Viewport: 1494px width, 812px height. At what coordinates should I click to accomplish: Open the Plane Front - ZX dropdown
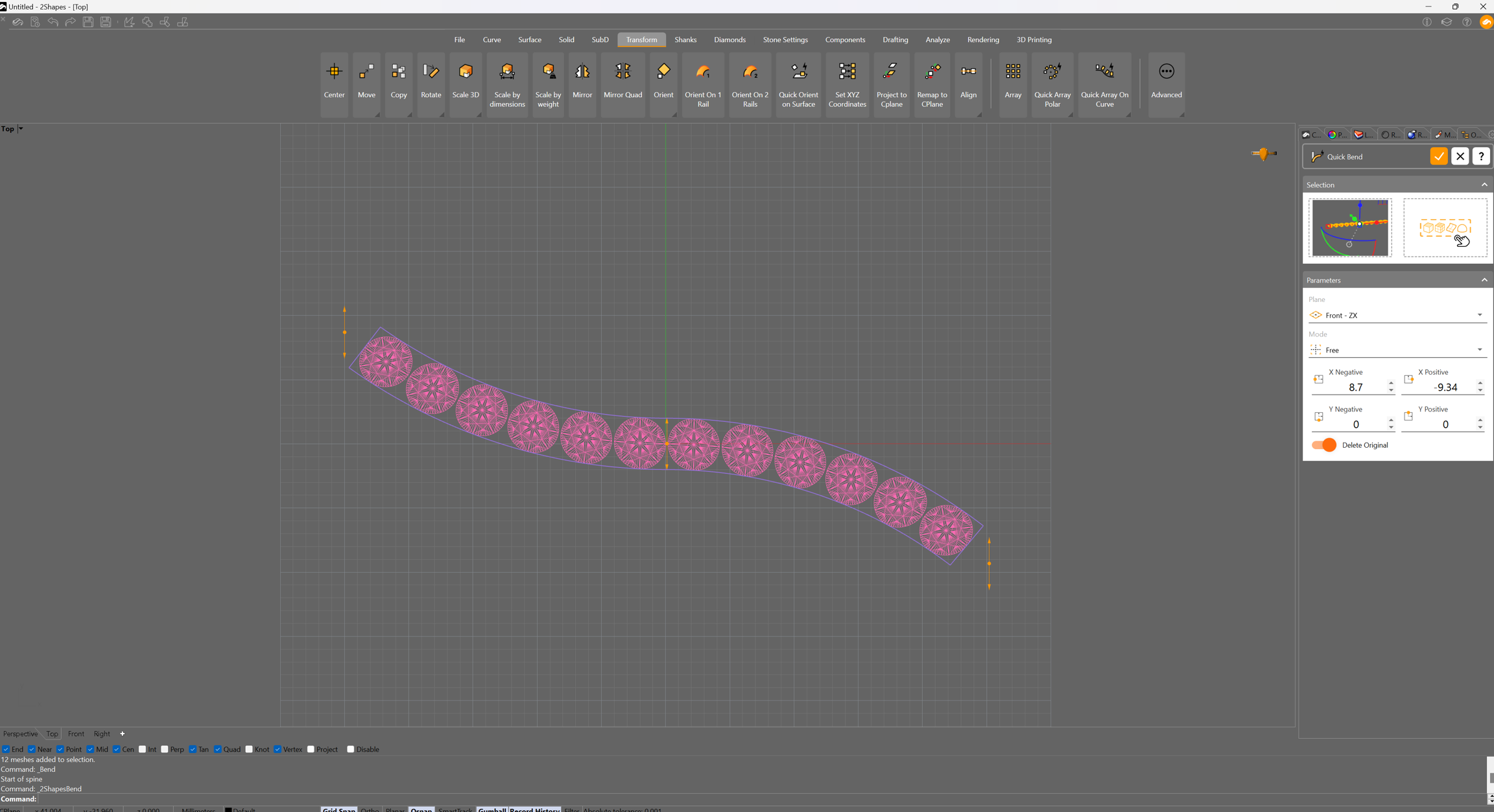[x=1397, y=316]
